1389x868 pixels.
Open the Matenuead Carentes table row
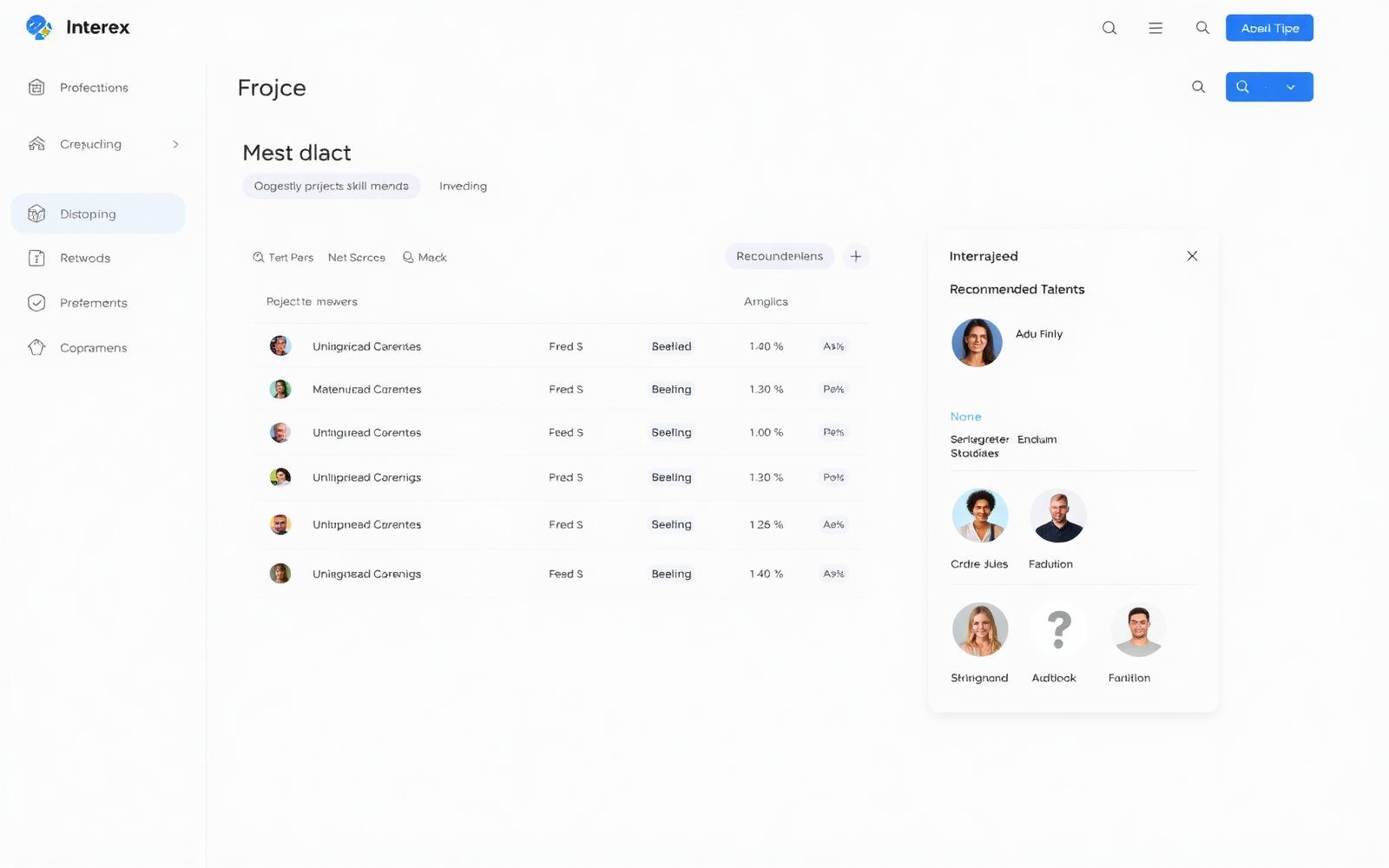click(x=561, y=389)
